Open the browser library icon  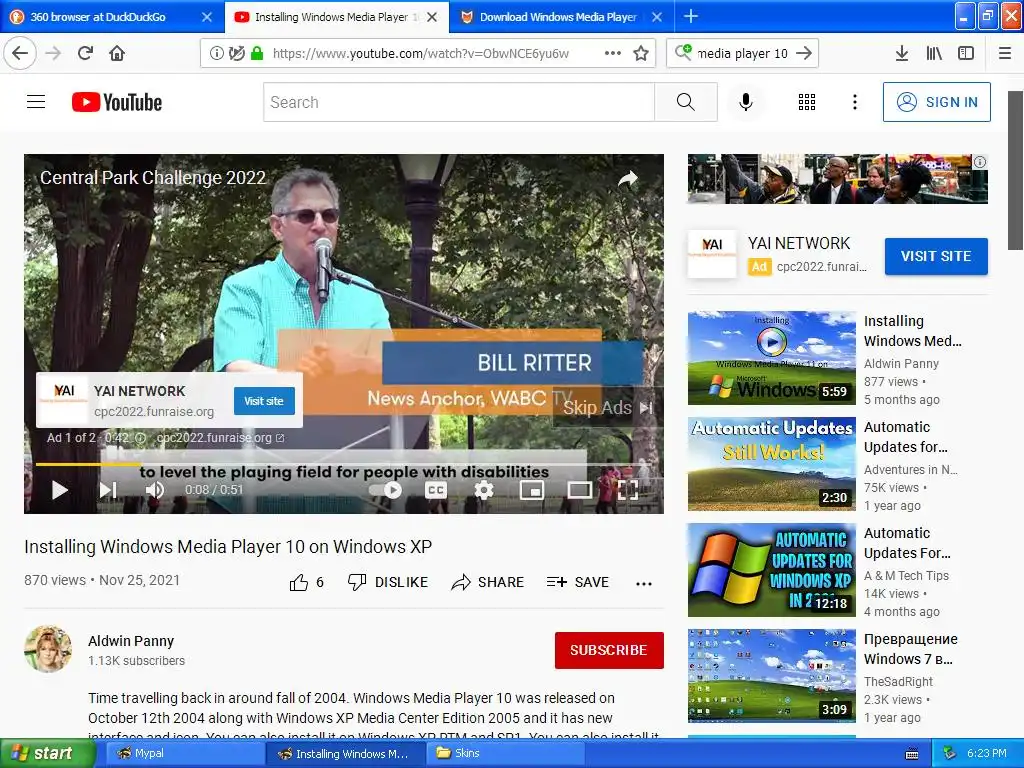click(934, 54)
